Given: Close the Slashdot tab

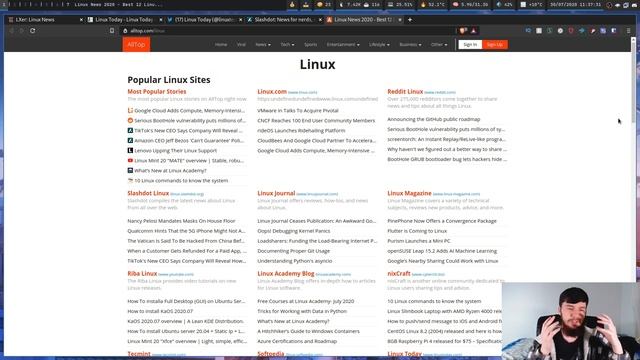Looking at the screenshot, I should (x=320, y=20).
